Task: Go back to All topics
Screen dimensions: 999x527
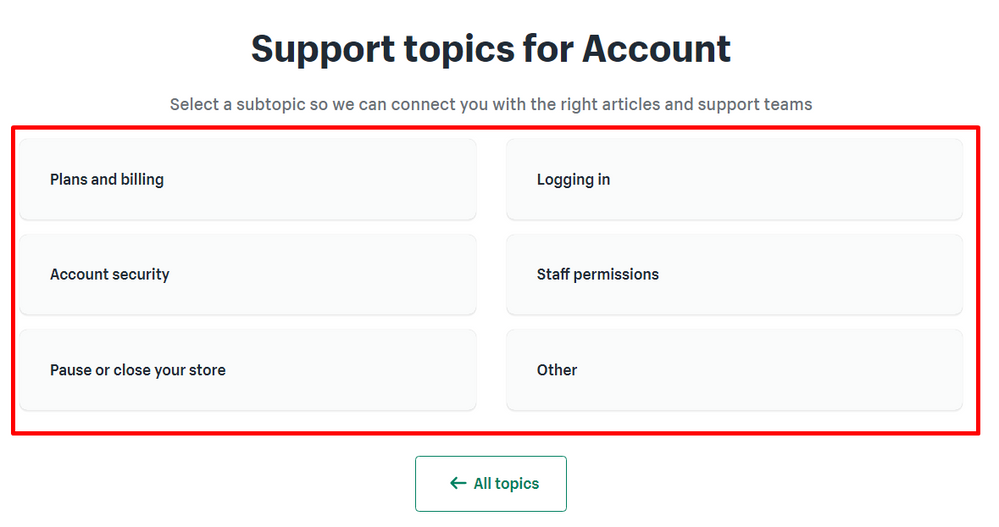Action: pyautogui.click(x=491, y=484)
